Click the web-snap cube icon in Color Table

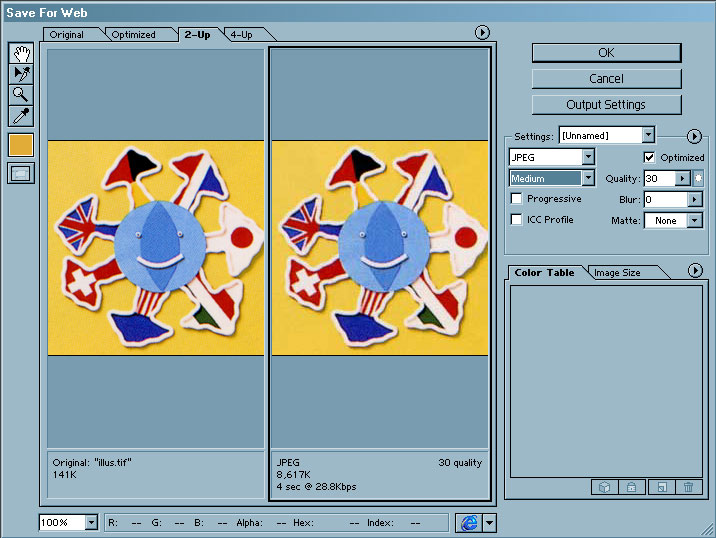(x=605, y=487)
